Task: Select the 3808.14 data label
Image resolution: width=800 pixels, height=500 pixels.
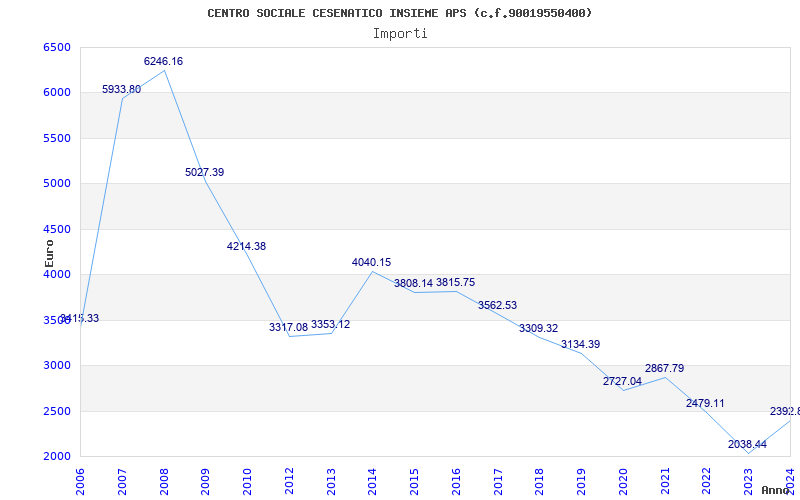Action: click(413, 283)
